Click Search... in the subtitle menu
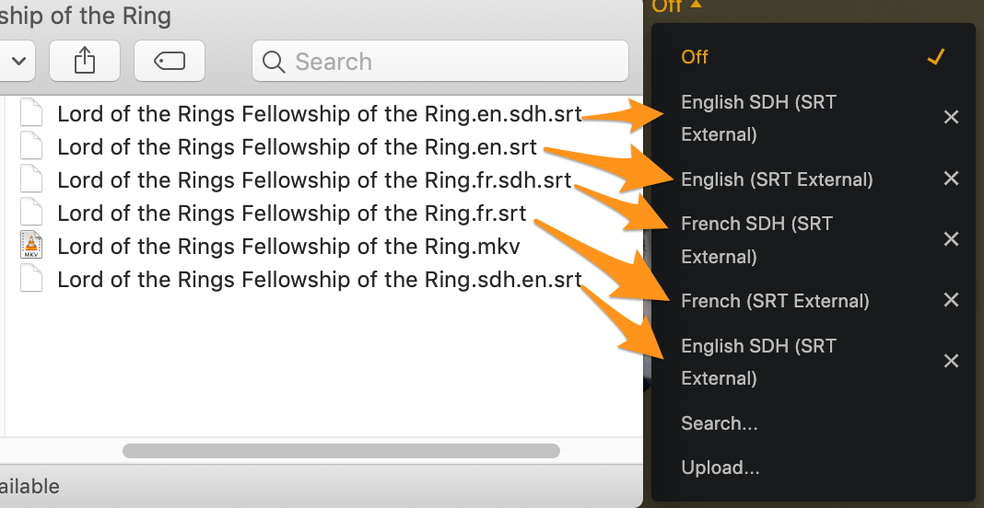Image resolution: width=984 pixels, height=508 pixels. point(719,423)
